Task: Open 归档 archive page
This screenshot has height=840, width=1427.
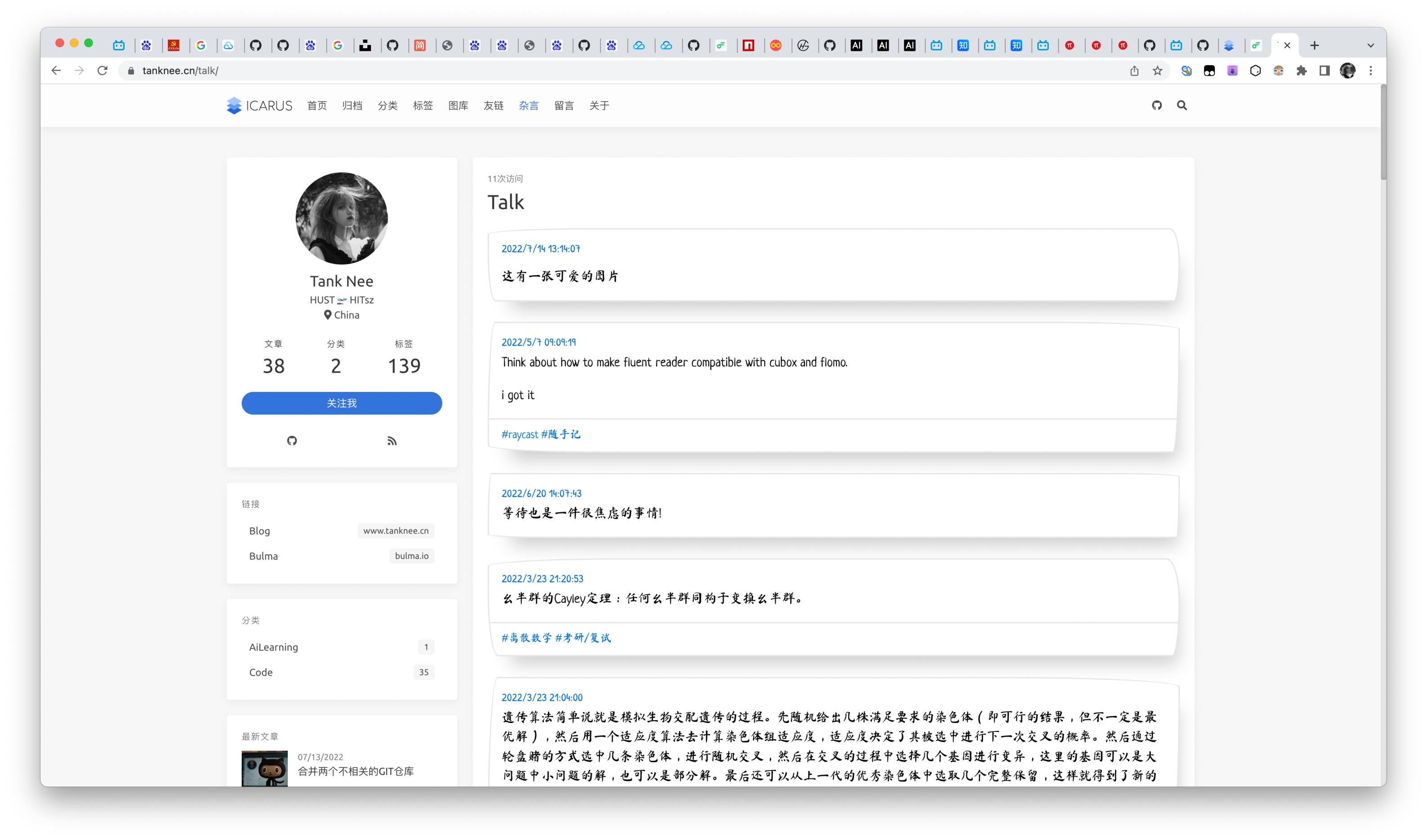Action: tap(352, 105)
